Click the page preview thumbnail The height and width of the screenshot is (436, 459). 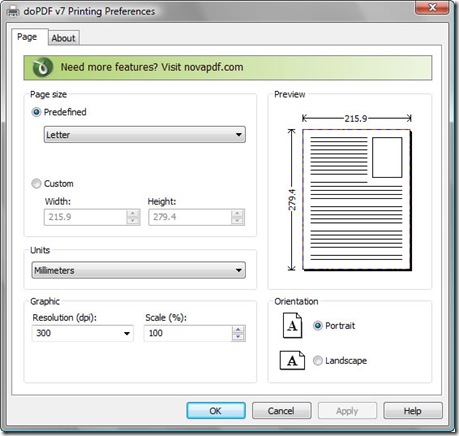coord(357,200)
